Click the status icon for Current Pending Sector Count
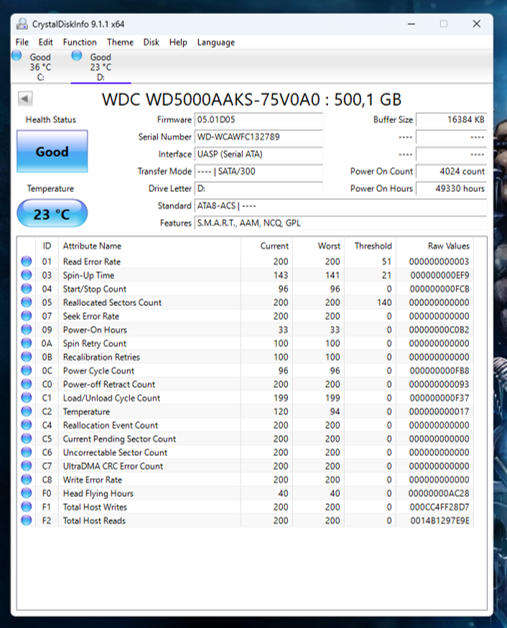This screenshot has width=507, height=628. pyautogui.click(x=26, y=438)
